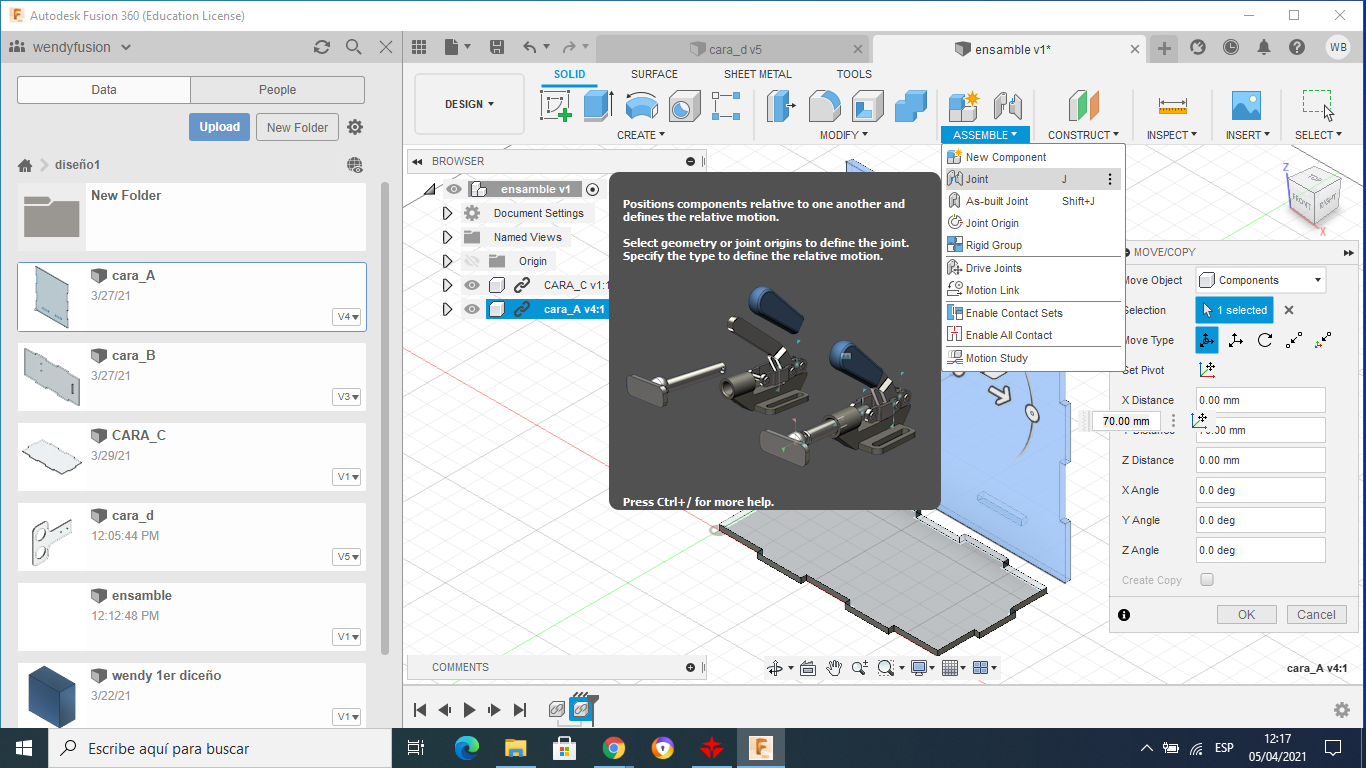Expand the CARA_C v1:1 node

click(447, 285)
